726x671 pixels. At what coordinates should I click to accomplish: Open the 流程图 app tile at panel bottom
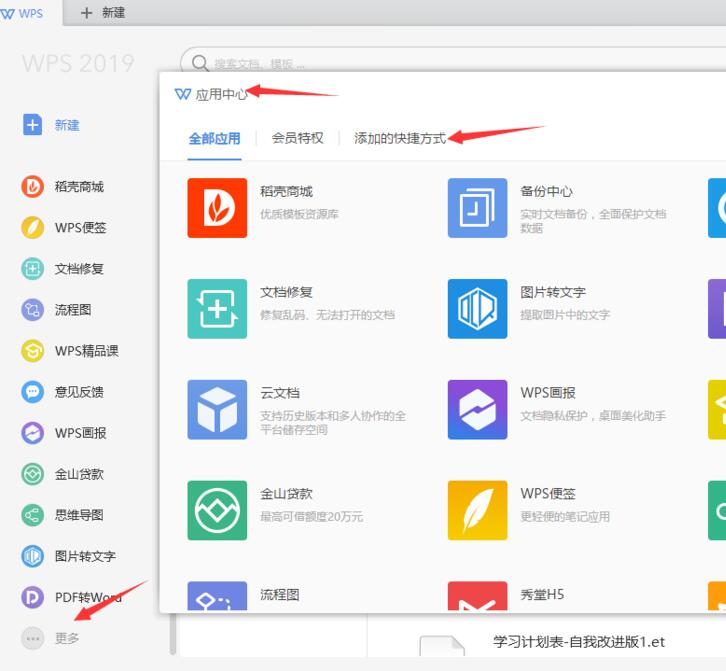[217, 596]
